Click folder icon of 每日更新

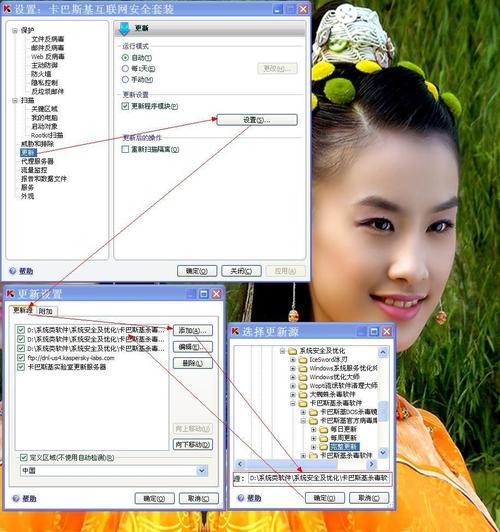pyautogui.click(x=324, y=430)
